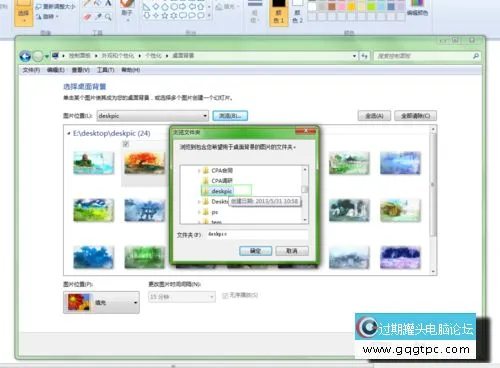Click scroll down arrow in folder tree
The height and width of the screenshot is (368, 500).
click(x=305, y=220)
